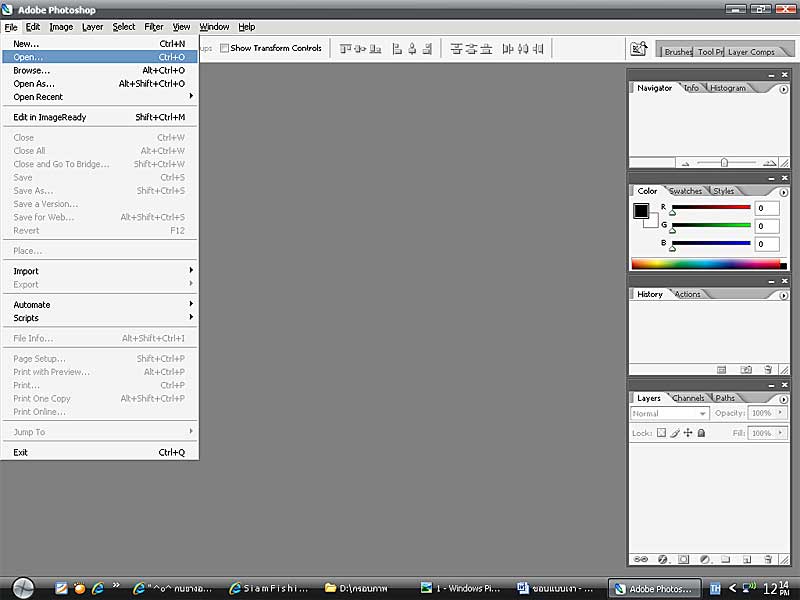Expand the Automate submenu
The width and height of the screenshot is (800, 600).
coord(100,305)
